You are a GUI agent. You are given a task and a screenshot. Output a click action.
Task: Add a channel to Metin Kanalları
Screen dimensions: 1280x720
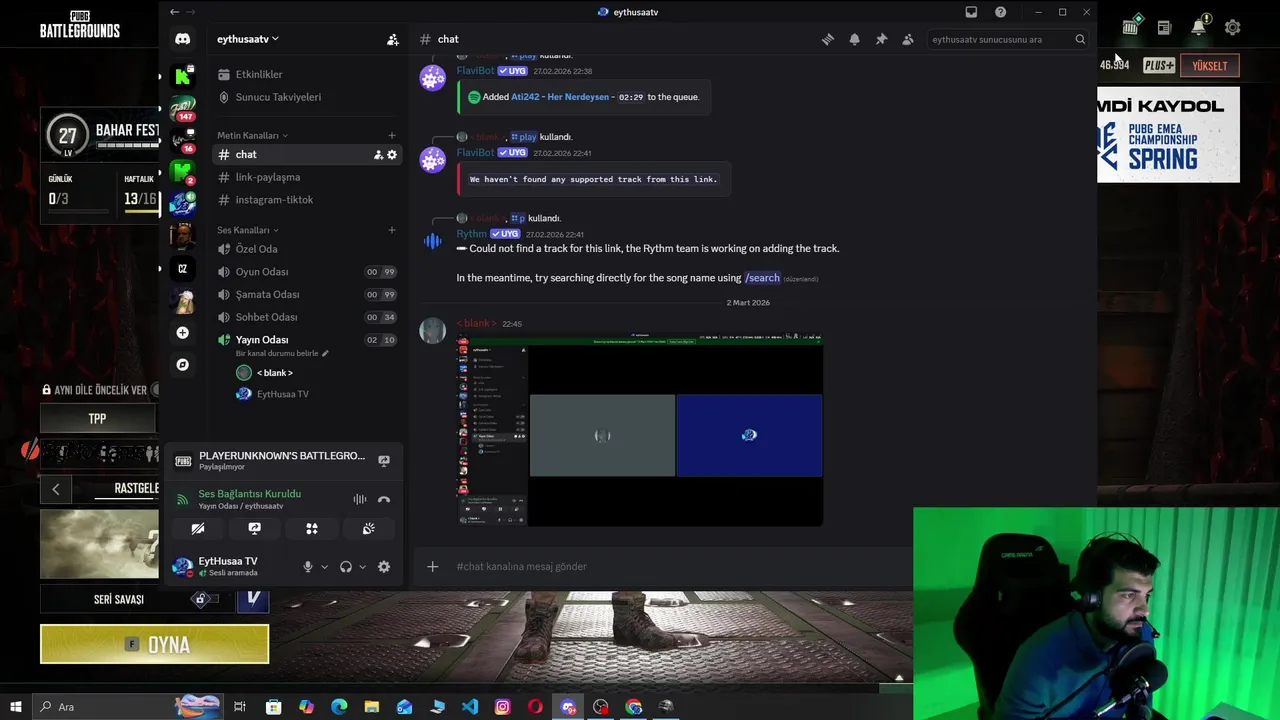click(x=392, y=135)
